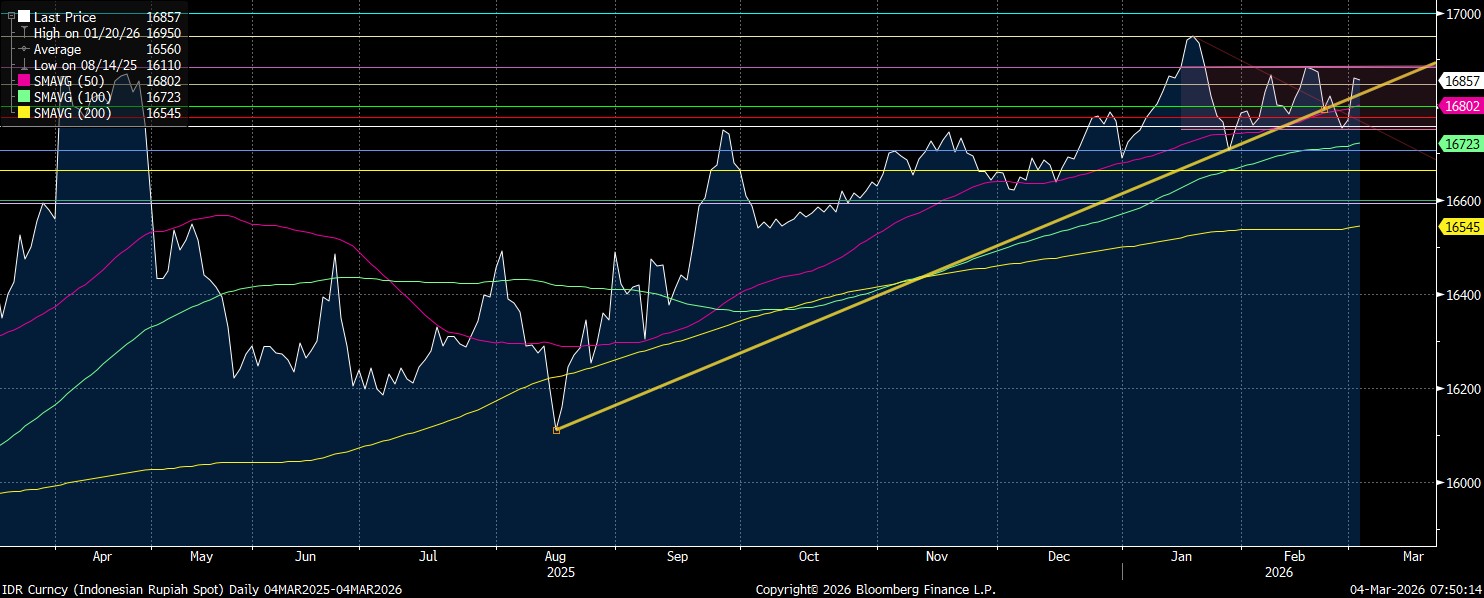Click the SMAVG (200) legend label
This screenshot has height=598, width=1484.
point(73,113)
